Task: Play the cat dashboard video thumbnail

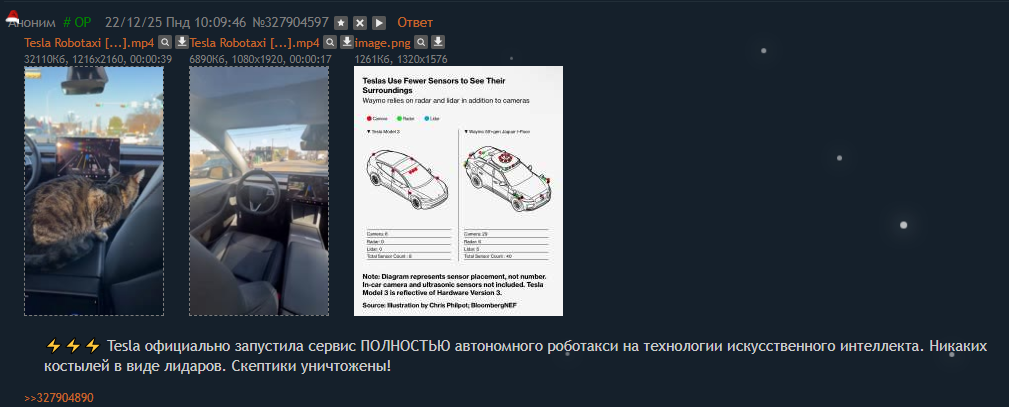Action: point(94,191)
